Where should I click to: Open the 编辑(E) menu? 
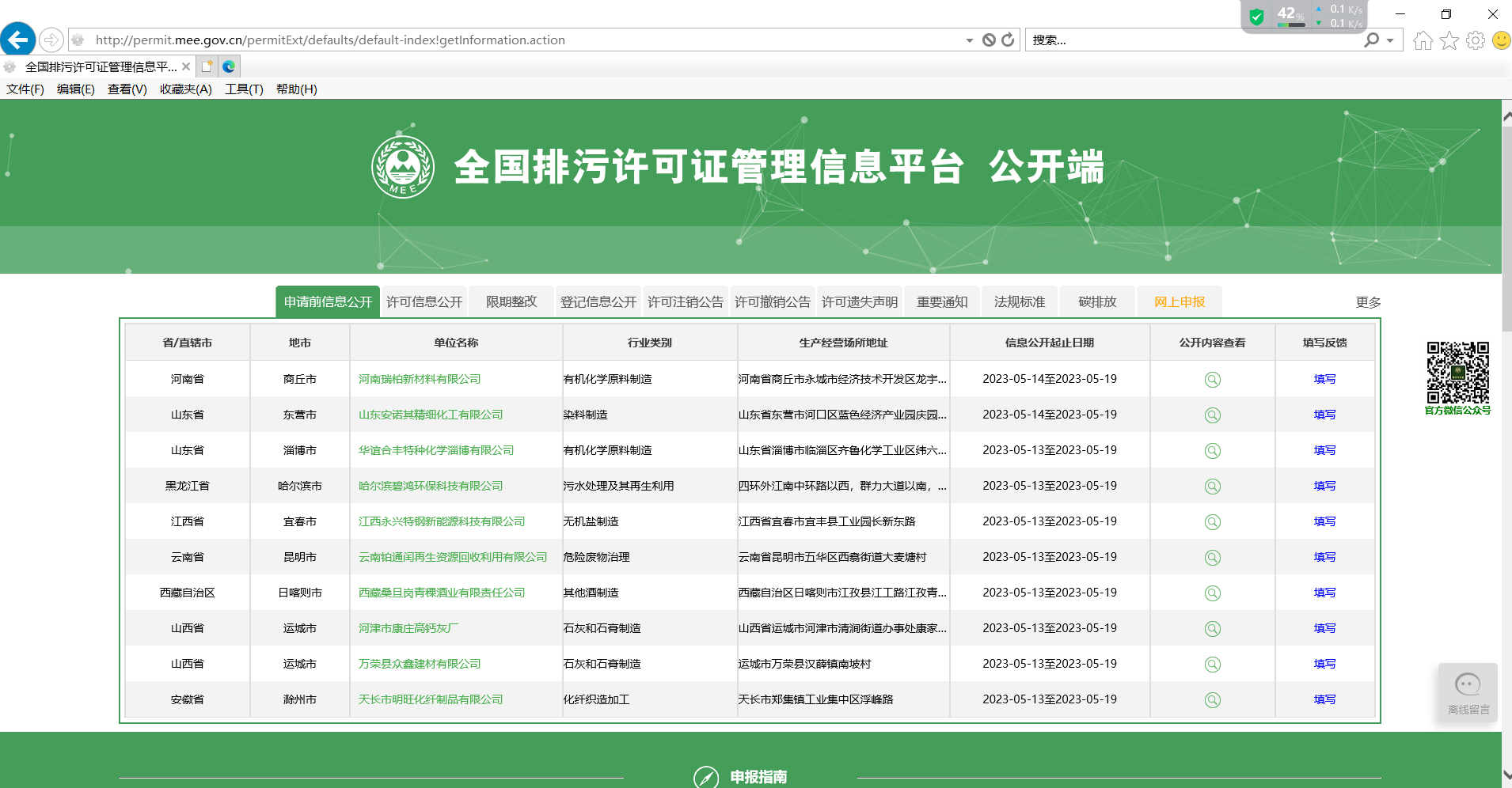(x=76, y=89)
